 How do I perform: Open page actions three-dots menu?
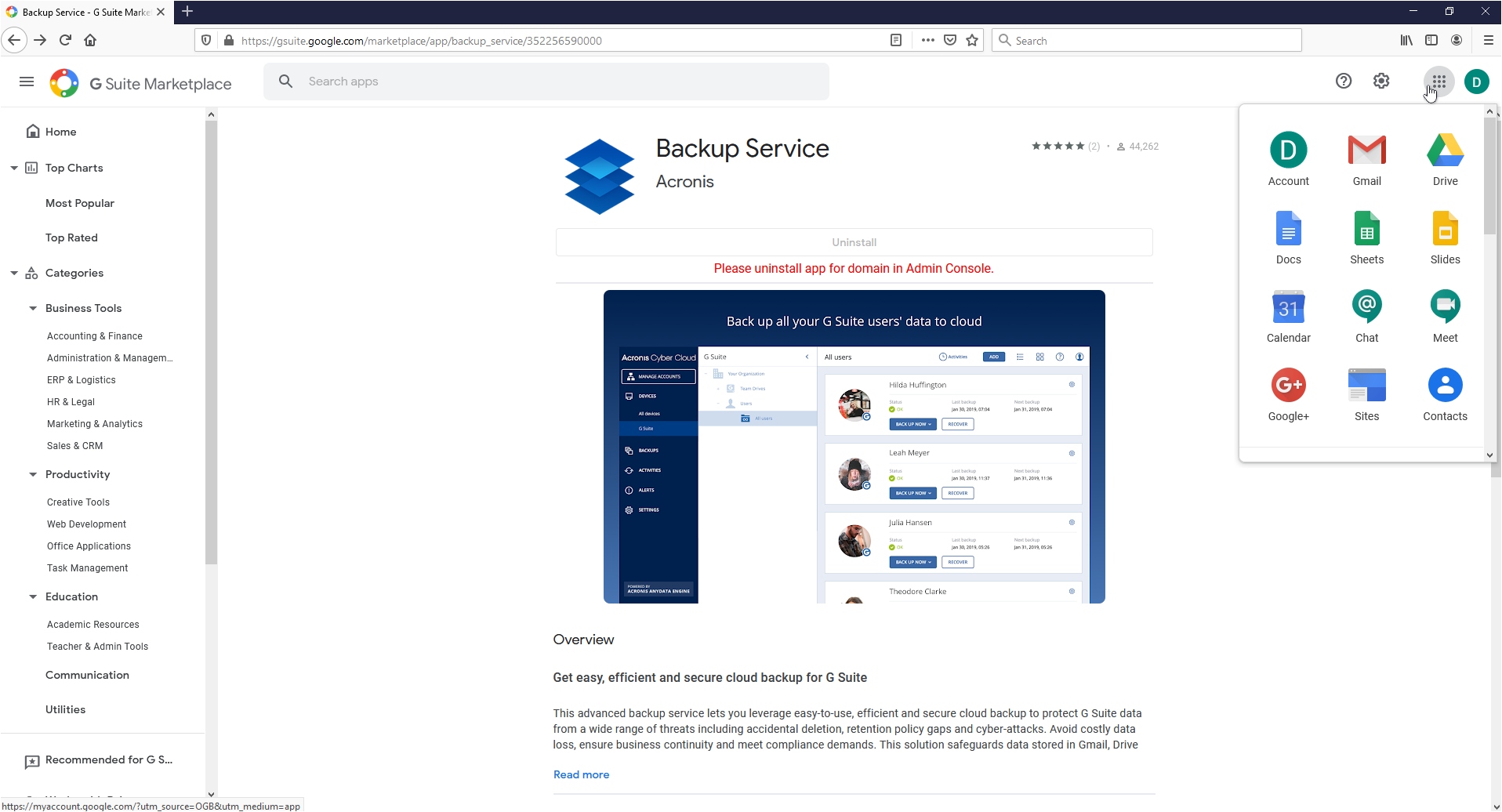click(x=928, y=41)
